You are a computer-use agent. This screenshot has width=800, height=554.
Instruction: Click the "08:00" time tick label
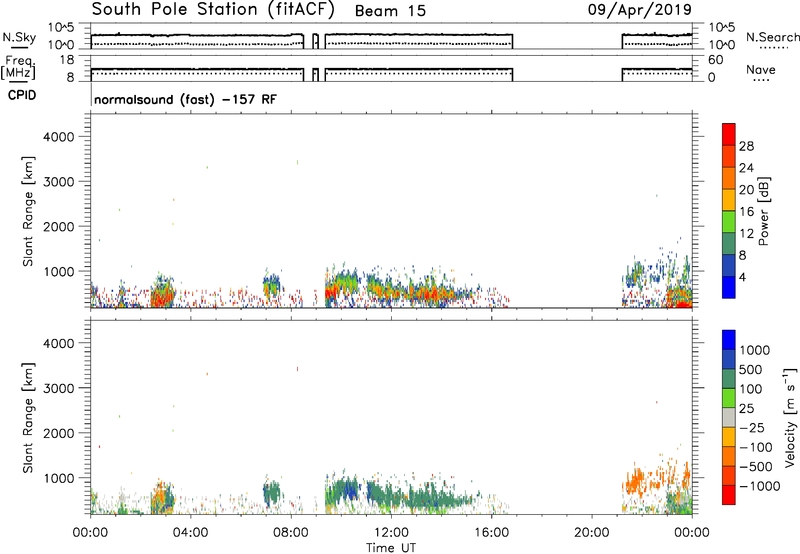[291, 533]
